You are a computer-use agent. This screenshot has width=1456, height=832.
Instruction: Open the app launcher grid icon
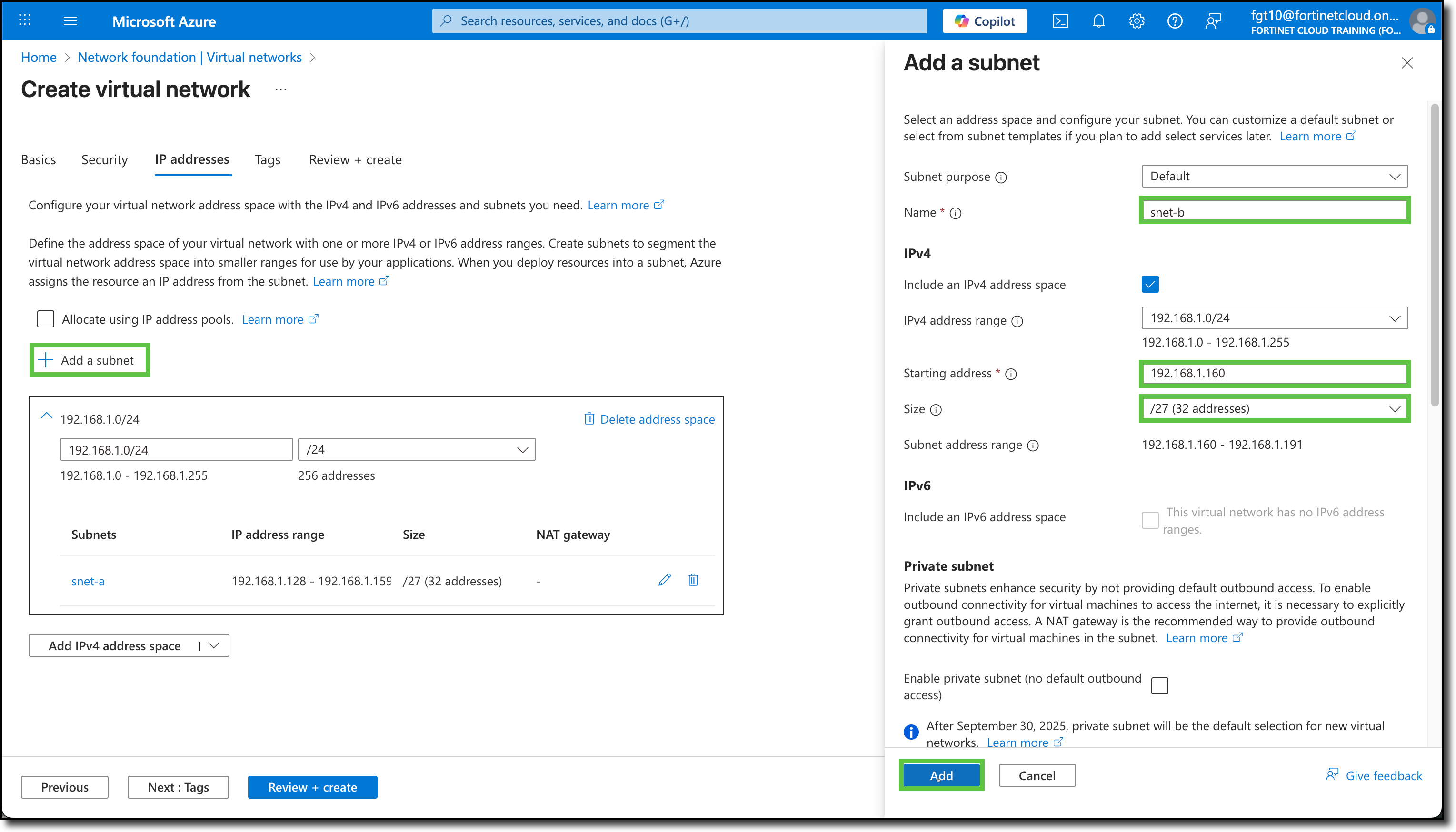[24, 20]
